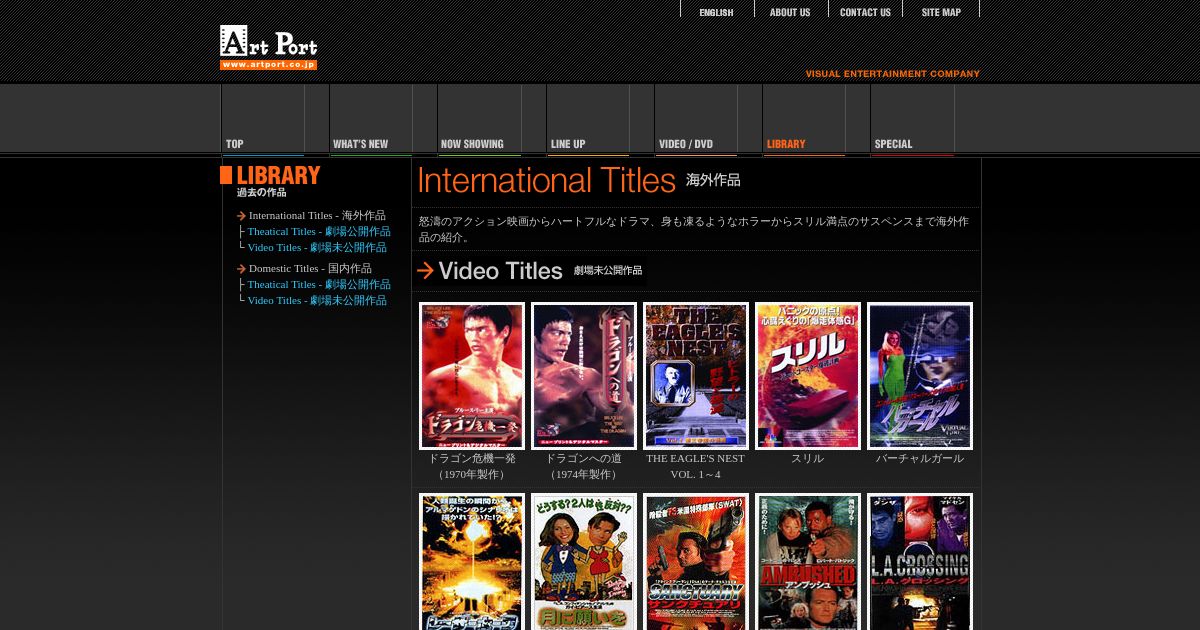Open the WHAT'S NEW tab
1200x630 pixels.
point(371,120)
